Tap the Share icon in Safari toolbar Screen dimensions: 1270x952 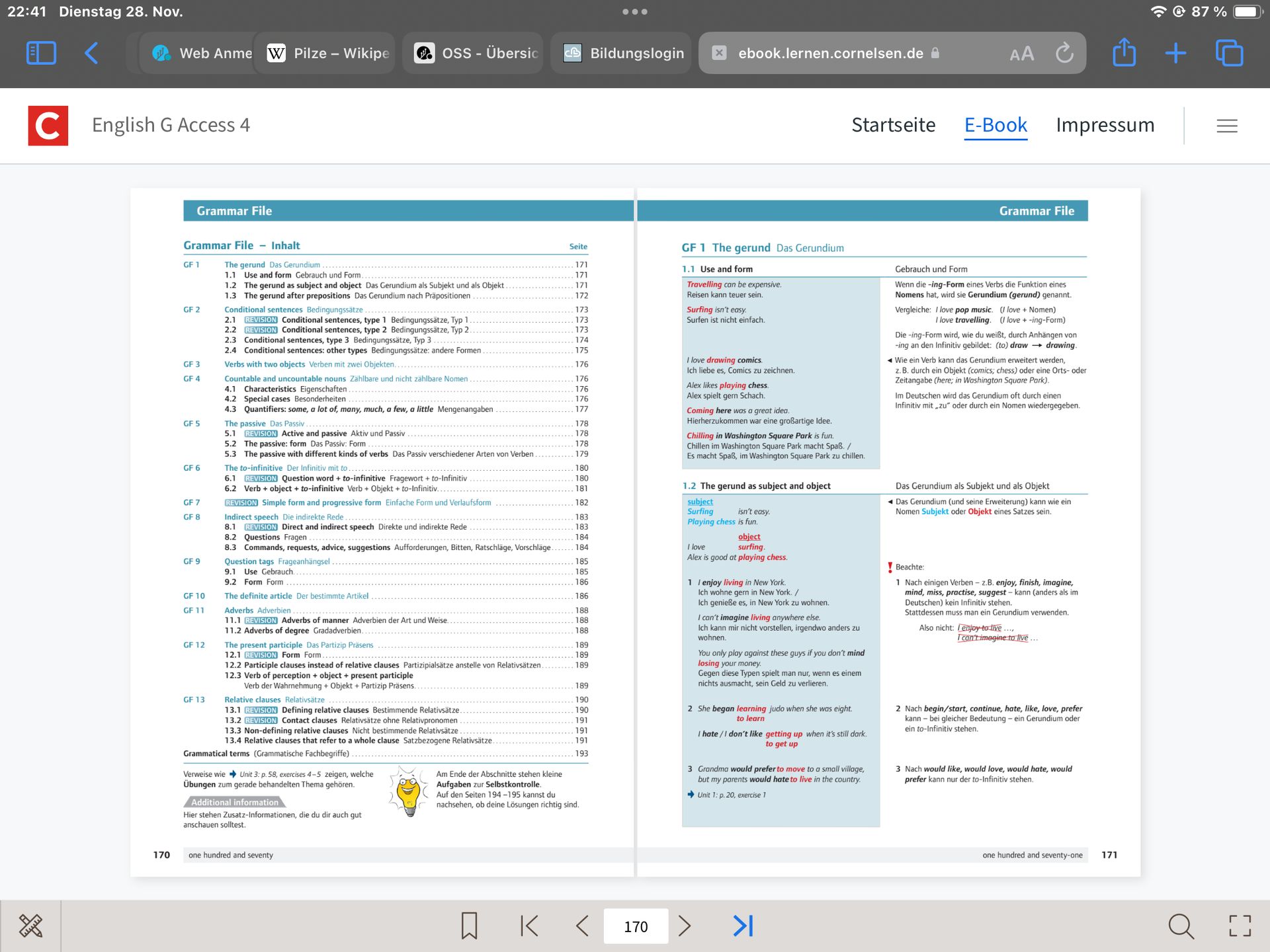click(1124, 53)
